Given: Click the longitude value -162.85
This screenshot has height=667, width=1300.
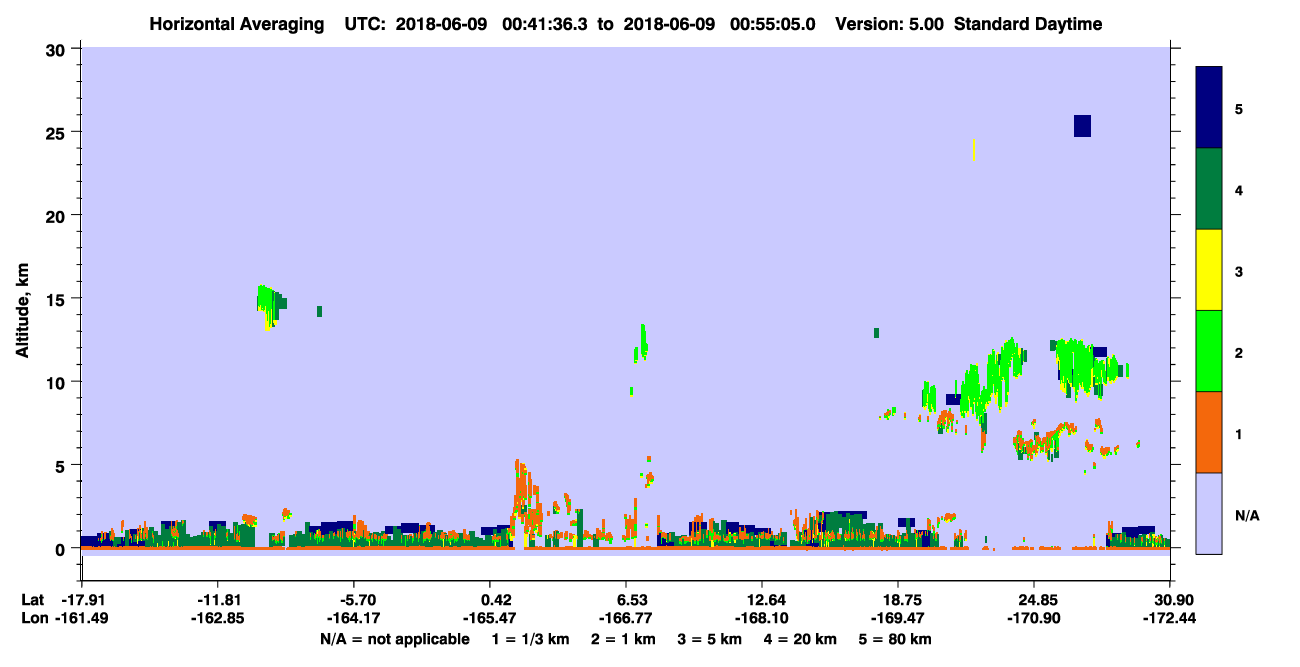Looking at the screenshot, I should coord(217,618).
